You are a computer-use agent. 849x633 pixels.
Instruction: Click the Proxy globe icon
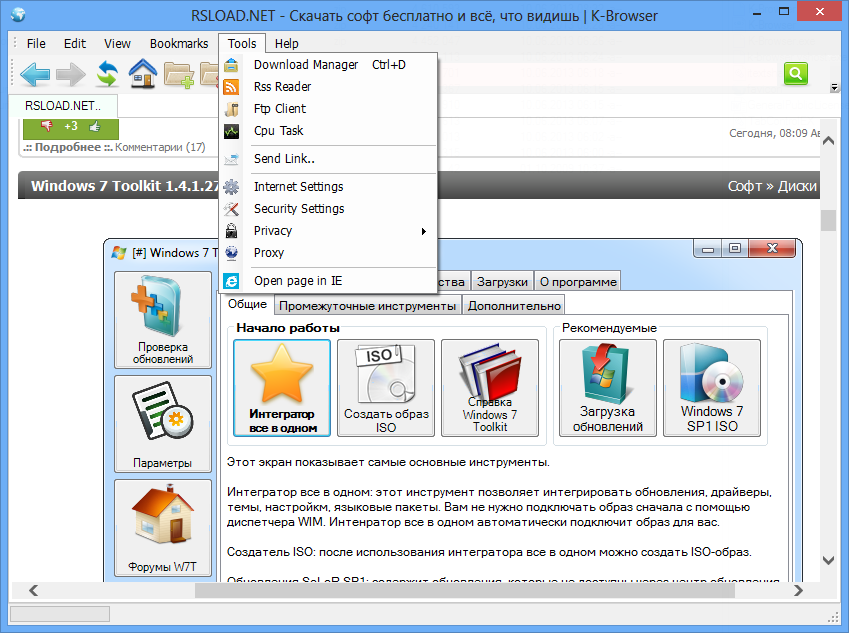(x=231, y=253)
